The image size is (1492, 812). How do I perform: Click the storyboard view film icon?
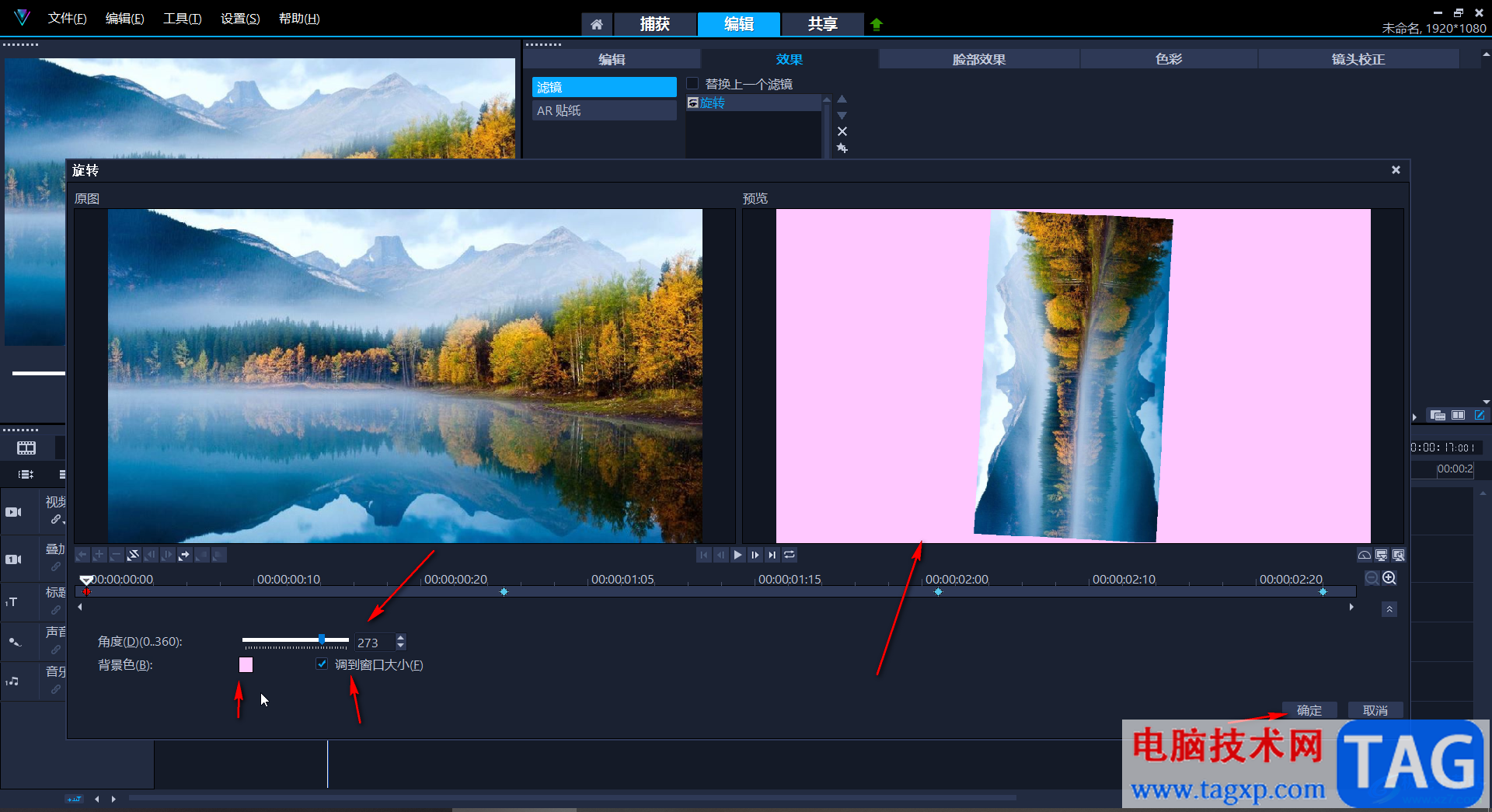pyautogui.click(x=26, y=448)
